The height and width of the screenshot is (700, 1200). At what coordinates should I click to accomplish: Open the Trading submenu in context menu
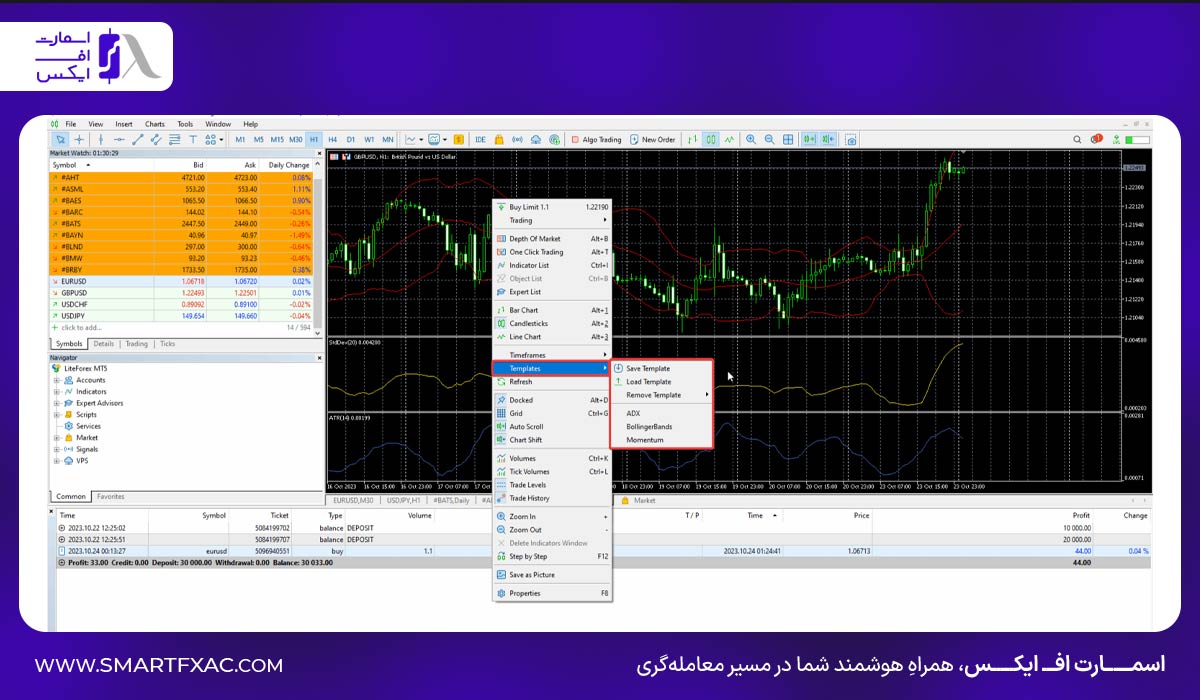[552, 220]
